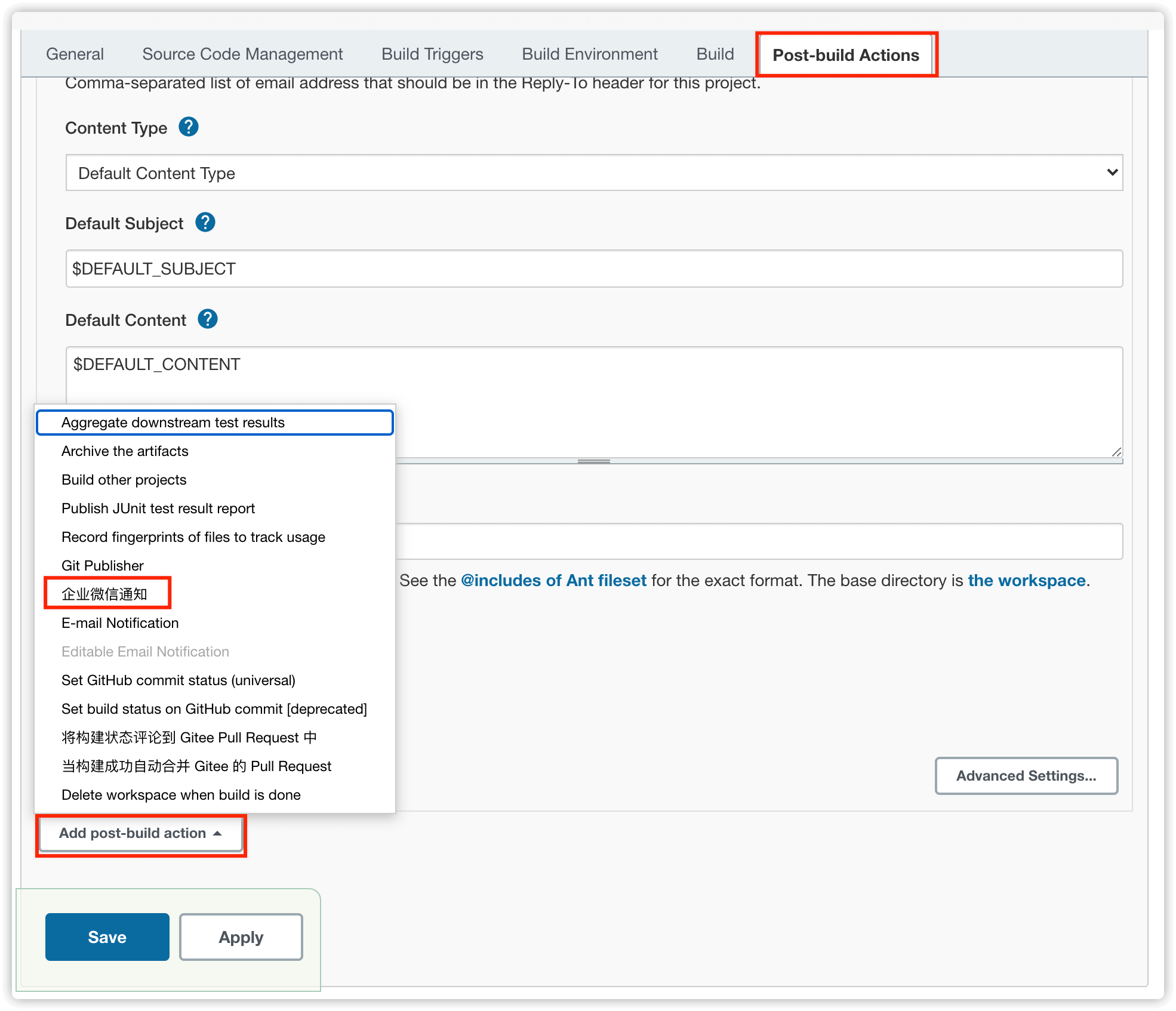Go to the Build Environment tab
Viewport: 1176px width, 1011px height.
(590, 54)
